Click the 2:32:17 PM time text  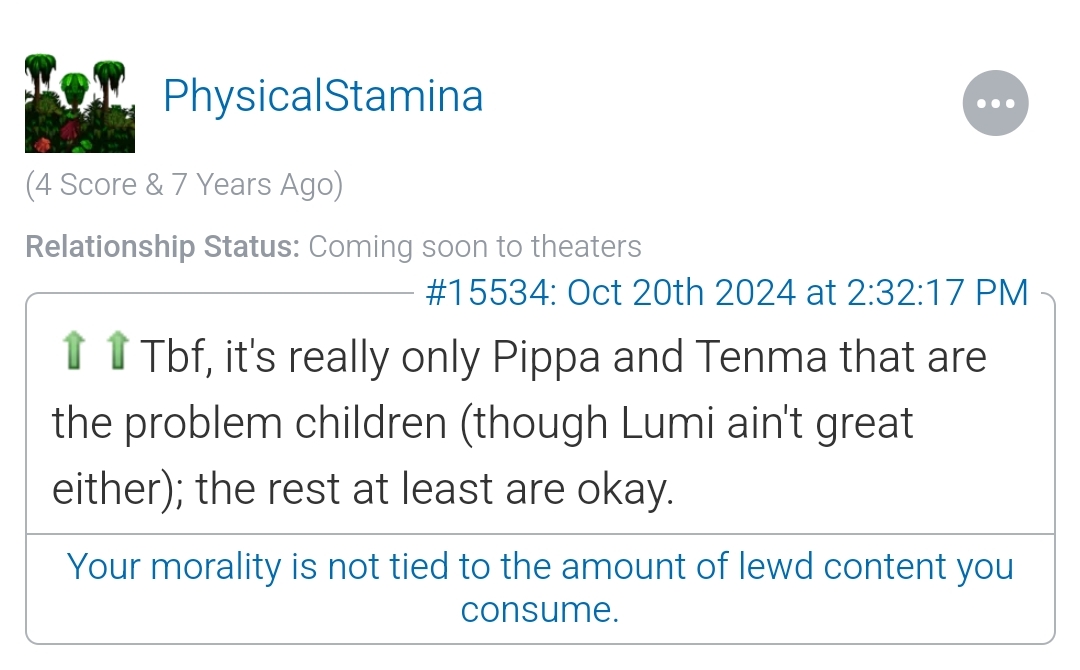pos(937,292)
